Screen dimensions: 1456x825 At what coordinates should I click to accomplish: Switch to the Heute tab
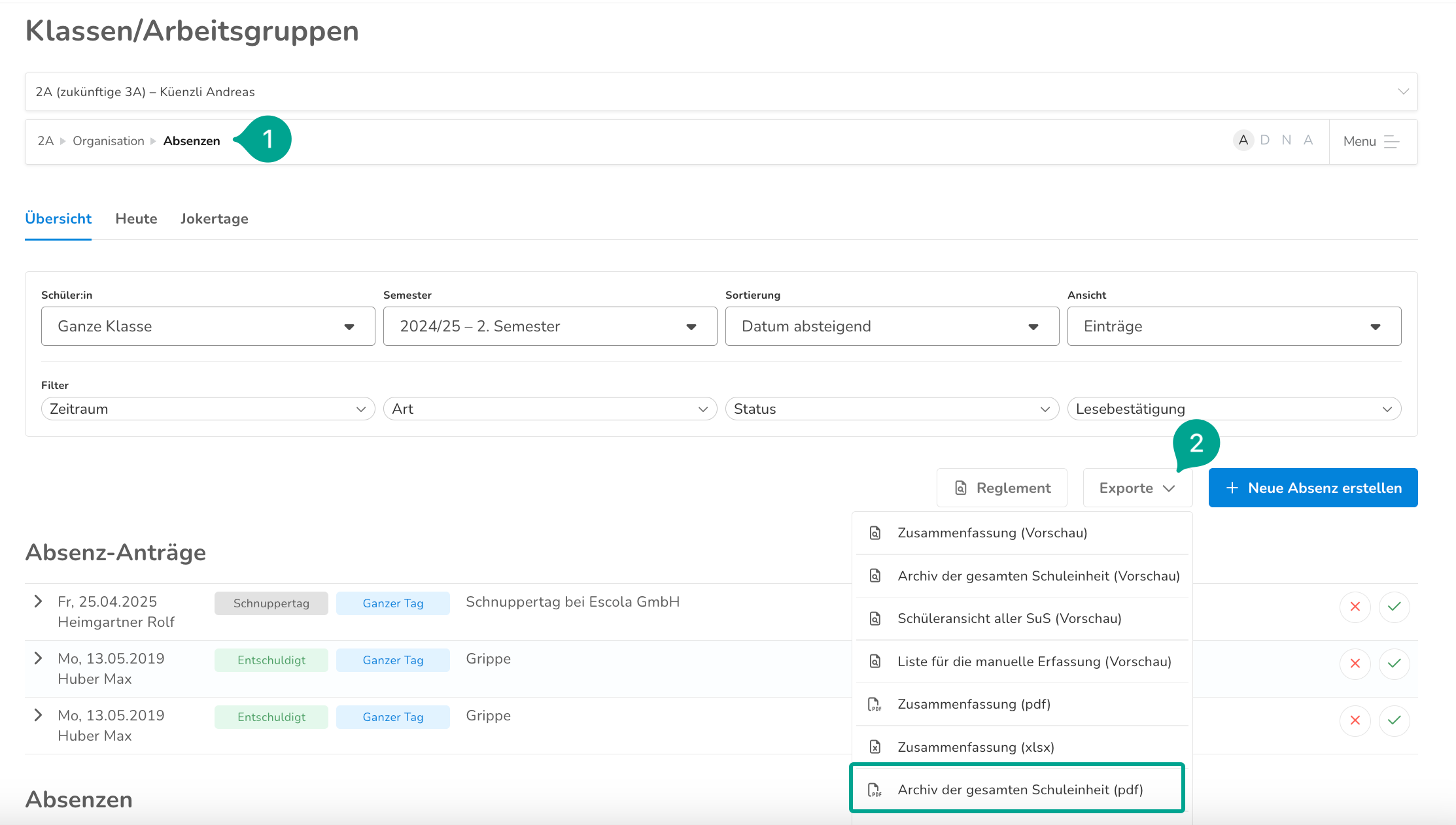coord(136,219)
